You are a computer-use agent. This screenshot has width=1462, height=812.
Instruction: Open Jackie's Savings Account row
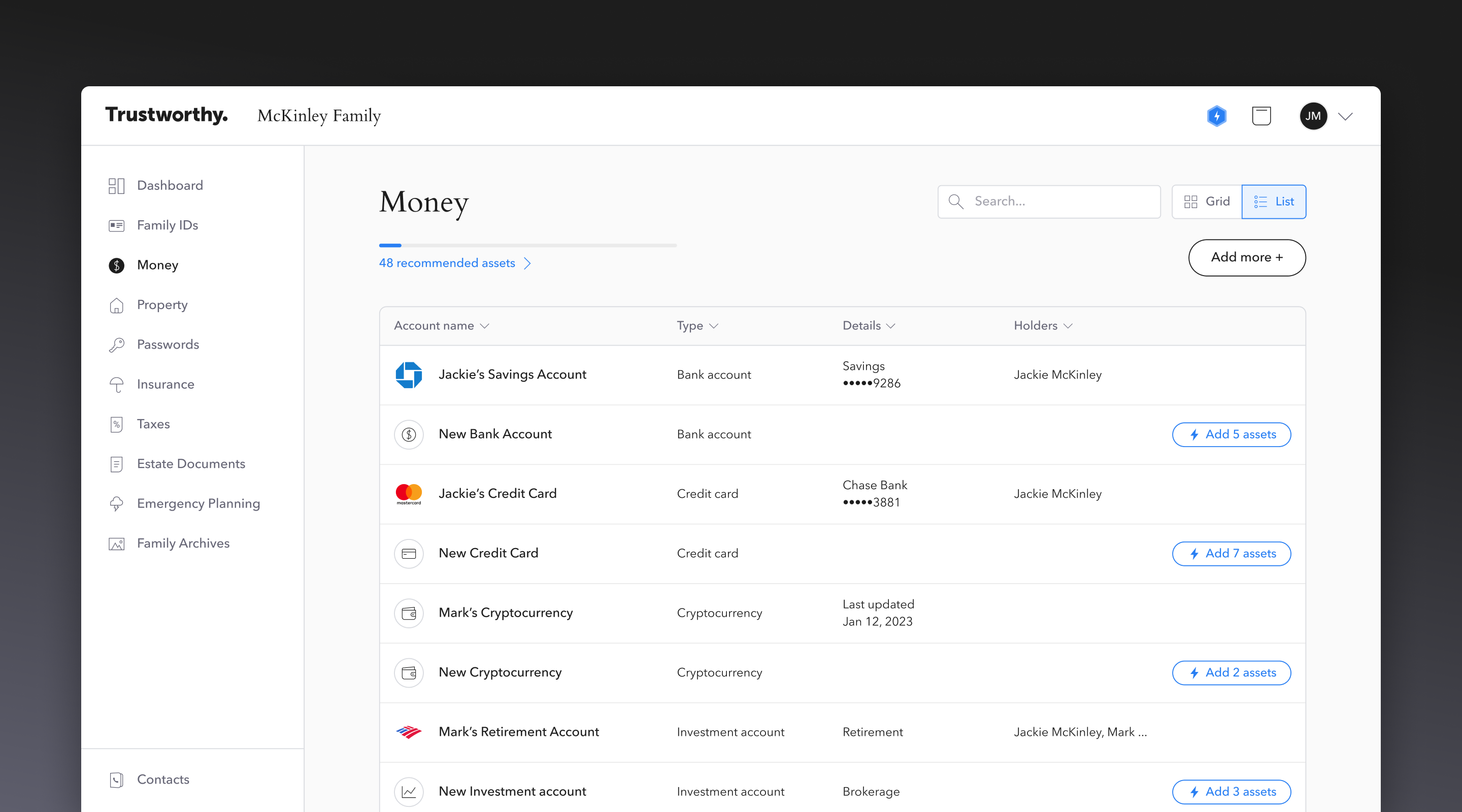[842, 375]
